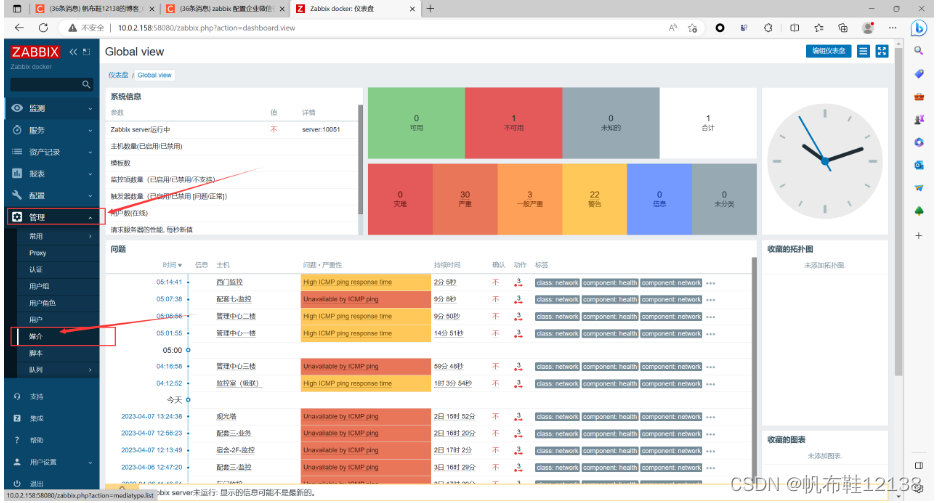Screen dimensions: 937x503
Task: Click class: network tag in 西门监控 row
Action: 558,283
